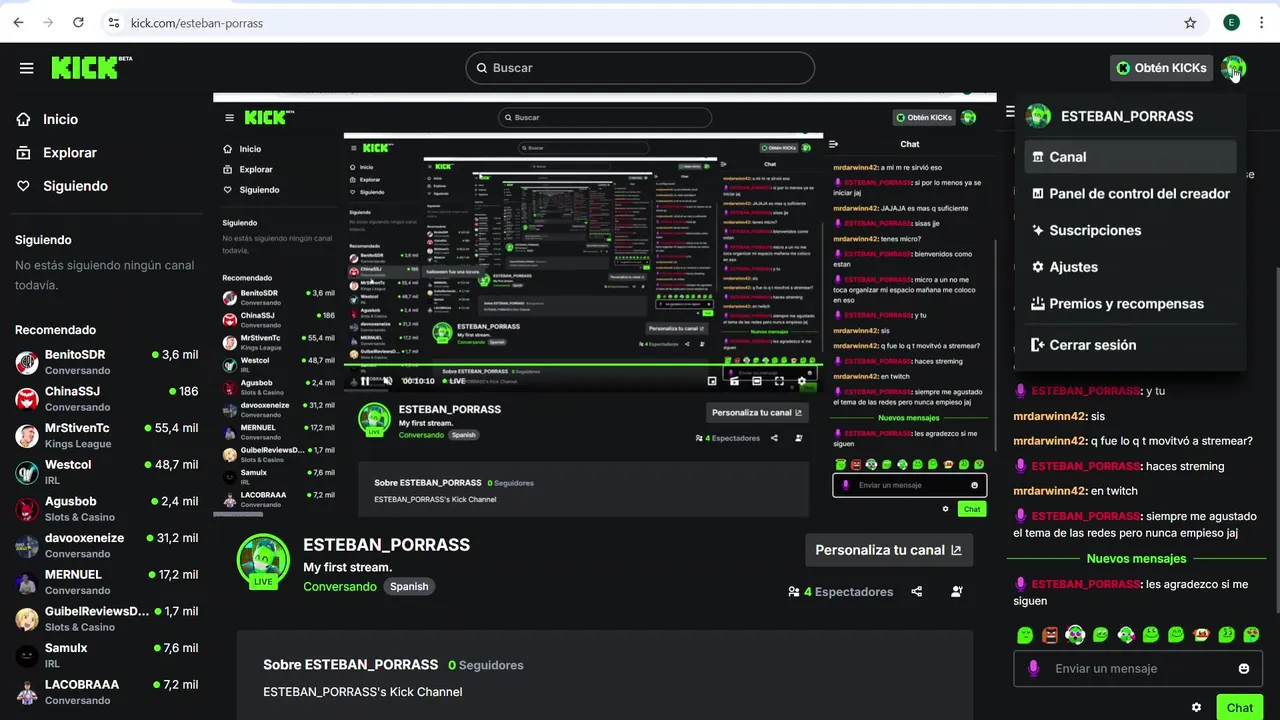Send message with the green Chat button

click(1240, 707)
